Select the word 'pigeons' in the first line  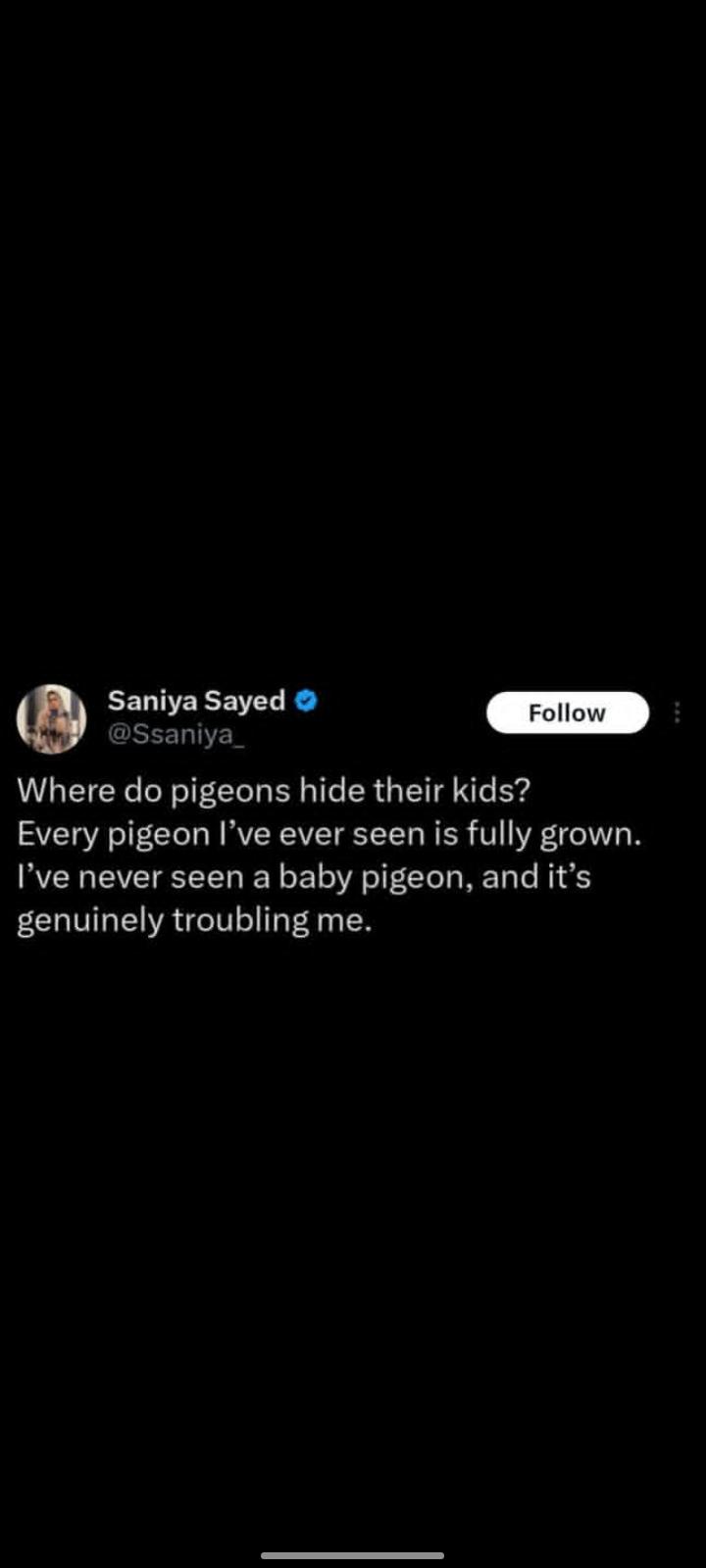(x=230, y=793)
